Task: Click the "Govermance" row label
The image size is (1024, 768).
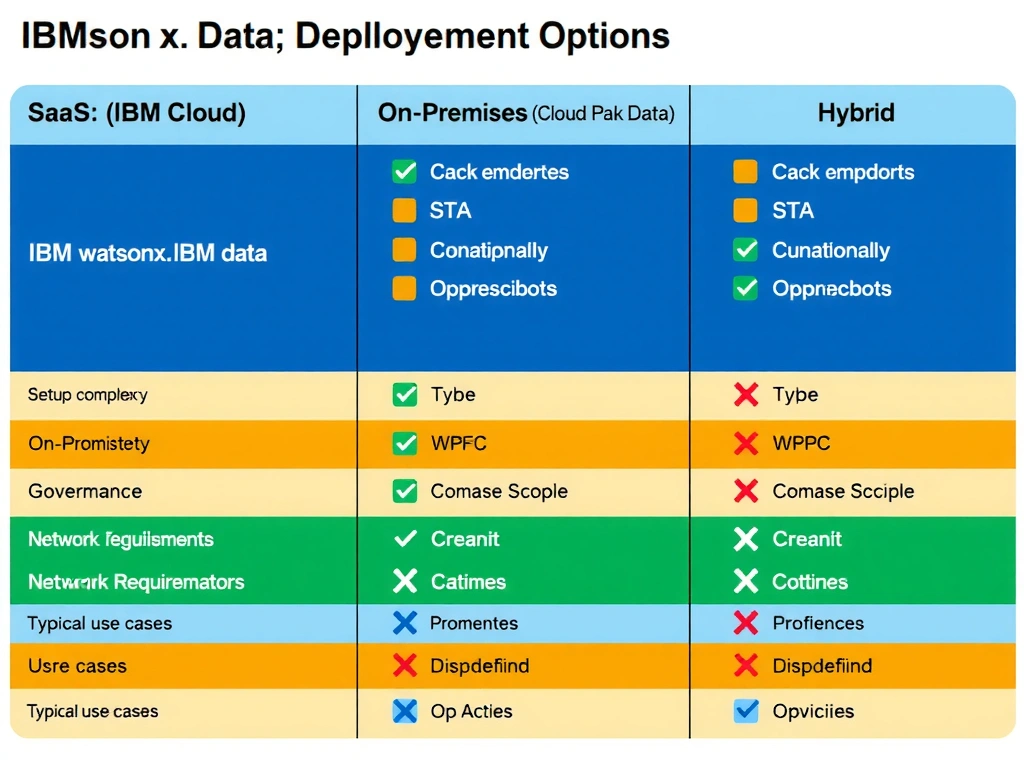Action: 85,491
